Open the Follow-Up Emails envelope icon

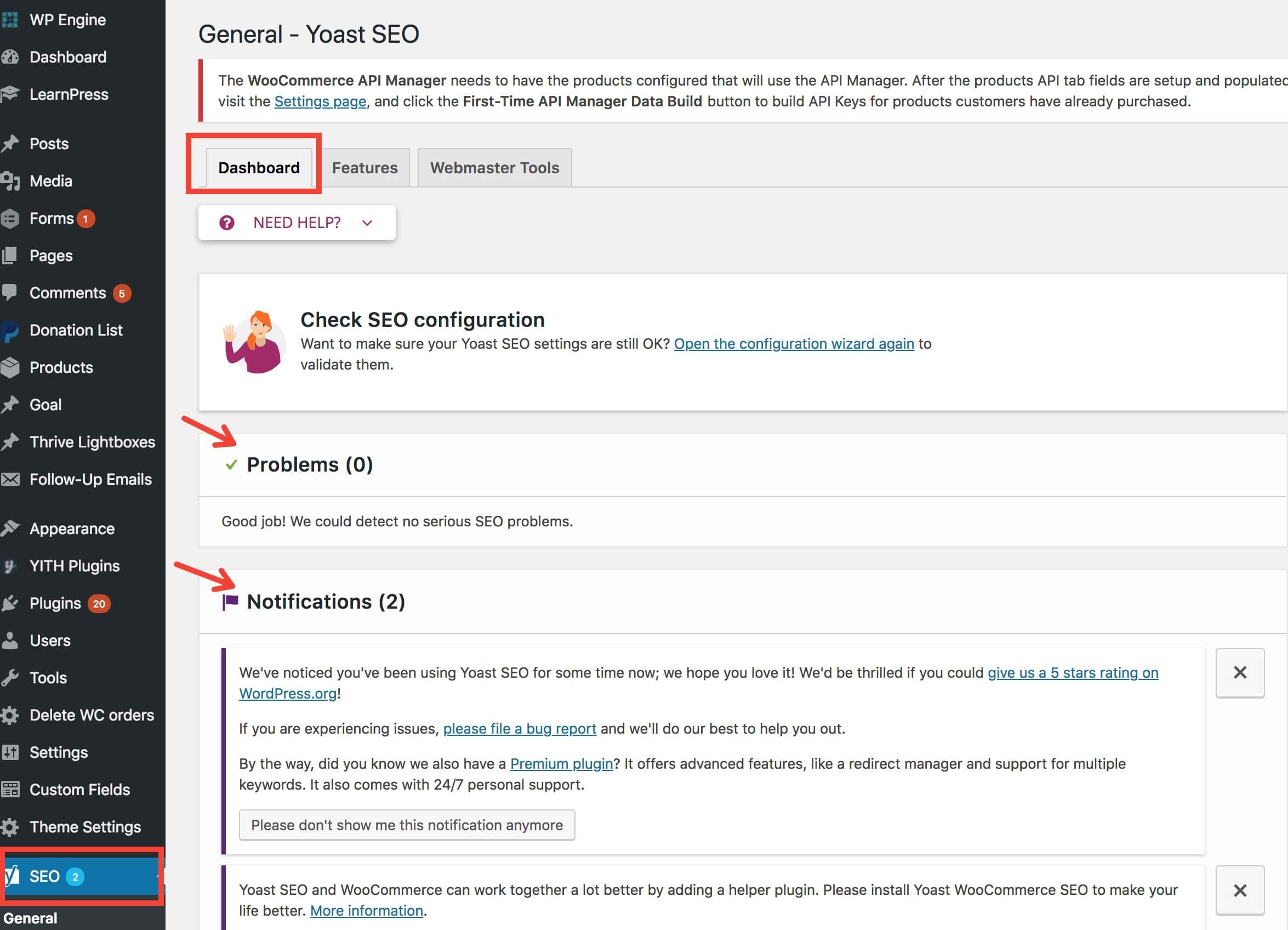[x=12, y=479]
